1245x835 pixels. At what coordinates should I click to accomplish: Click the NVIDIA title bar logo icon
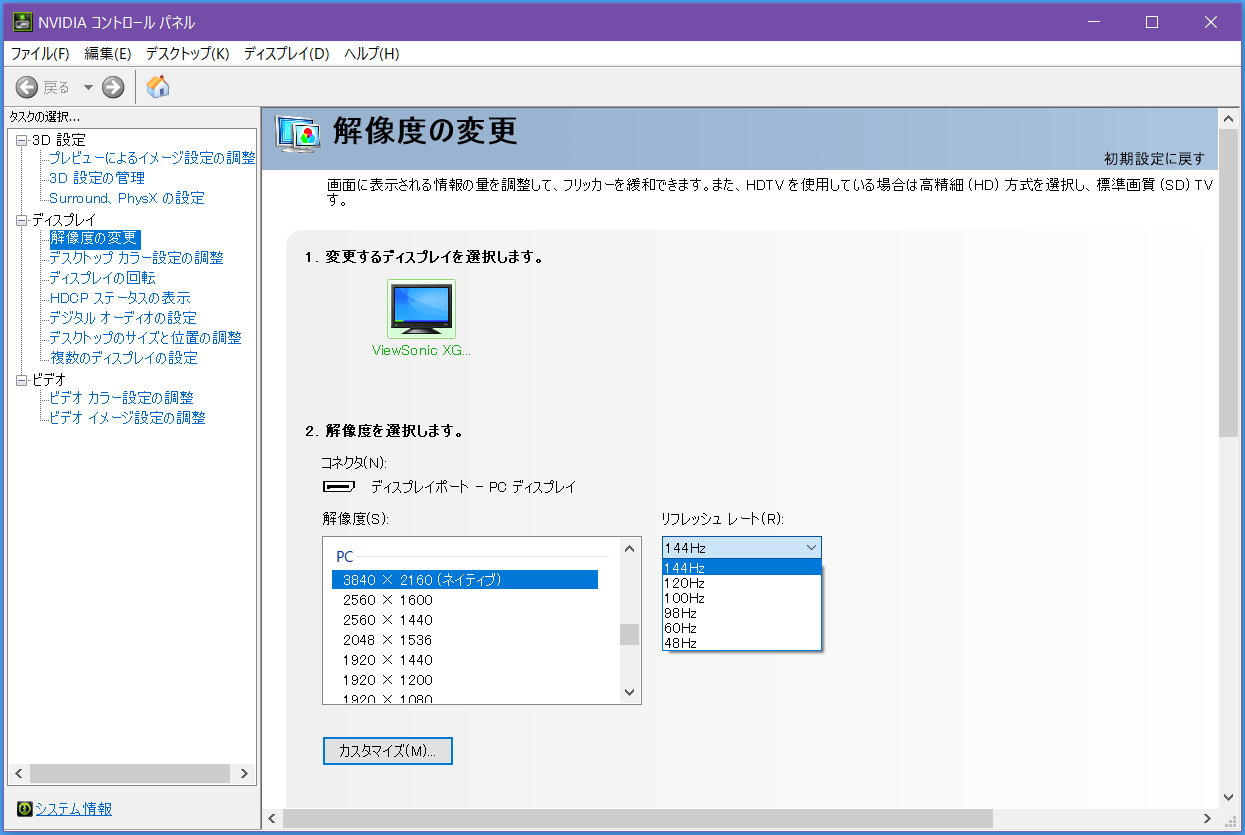click(x=22, y=22)
